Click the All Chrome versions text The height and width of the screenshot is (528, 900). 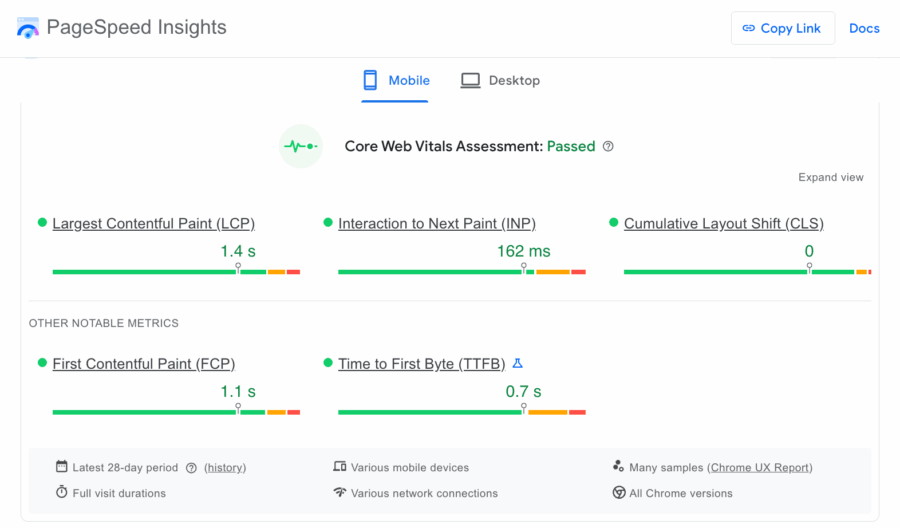point(681,494)
